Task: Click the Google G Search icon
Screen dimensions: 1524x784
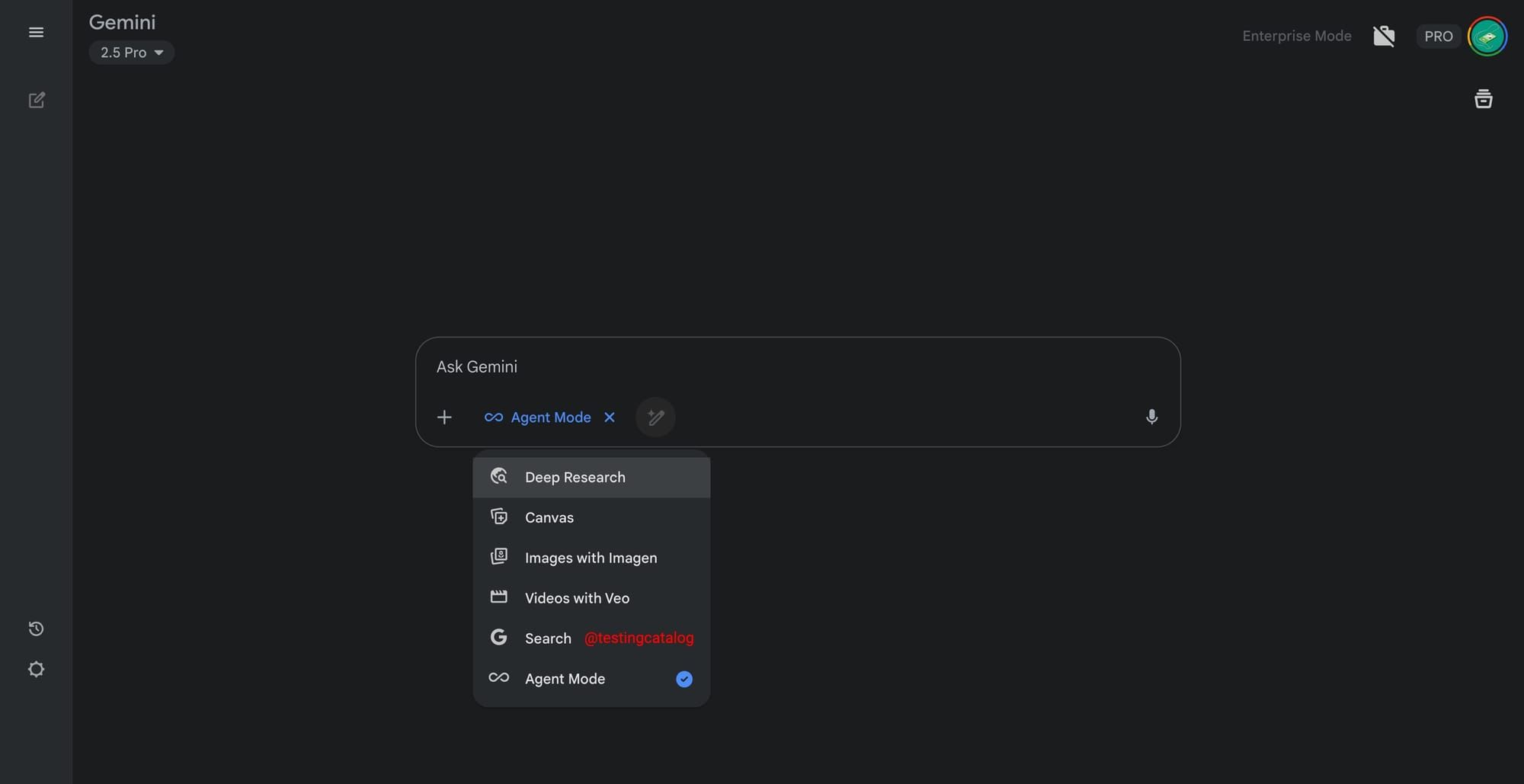Action: (x=499, y=637)
